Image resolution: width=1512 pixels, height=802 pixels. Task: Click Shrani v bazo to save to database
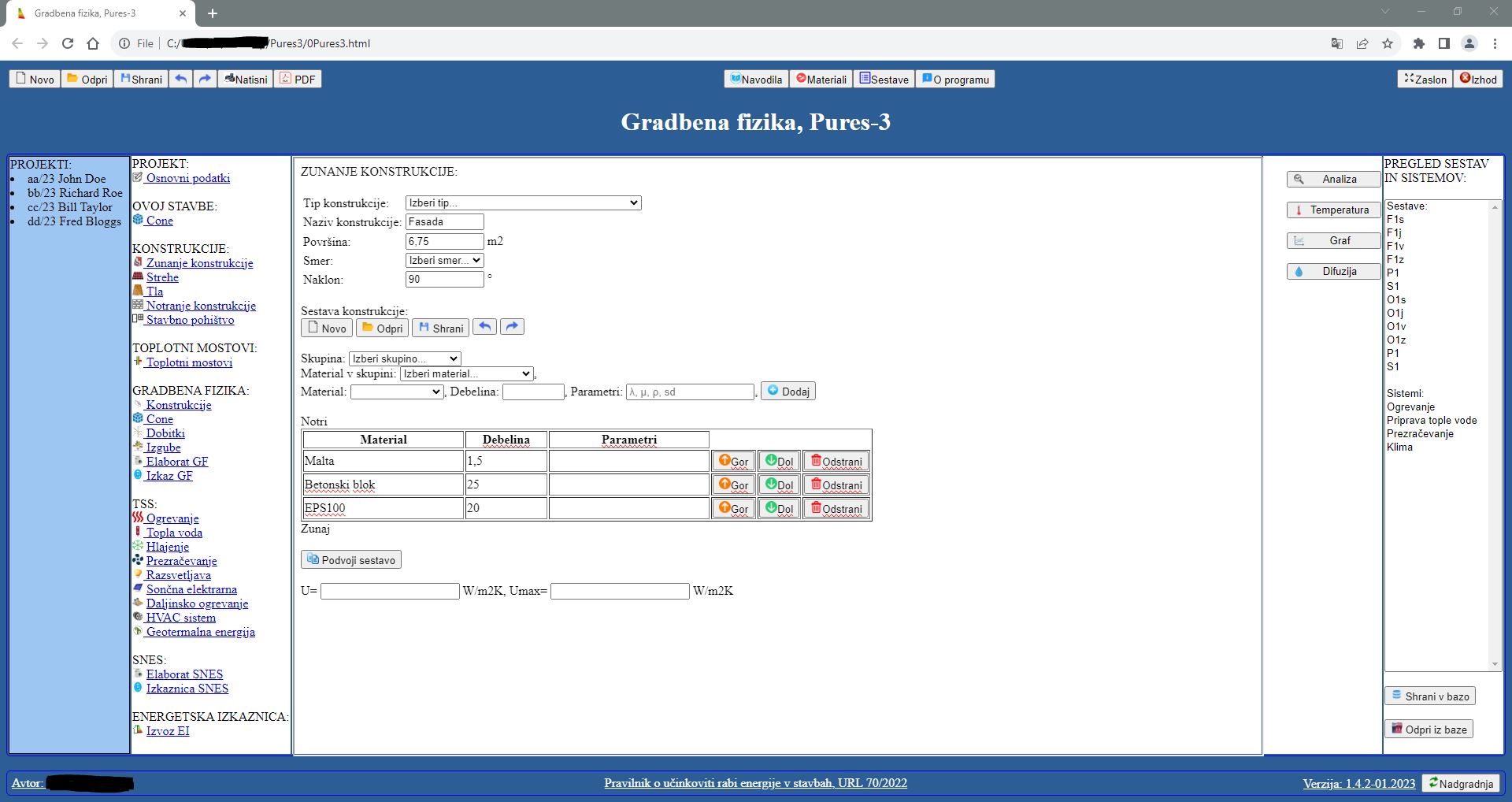(x=1429, y=696)
